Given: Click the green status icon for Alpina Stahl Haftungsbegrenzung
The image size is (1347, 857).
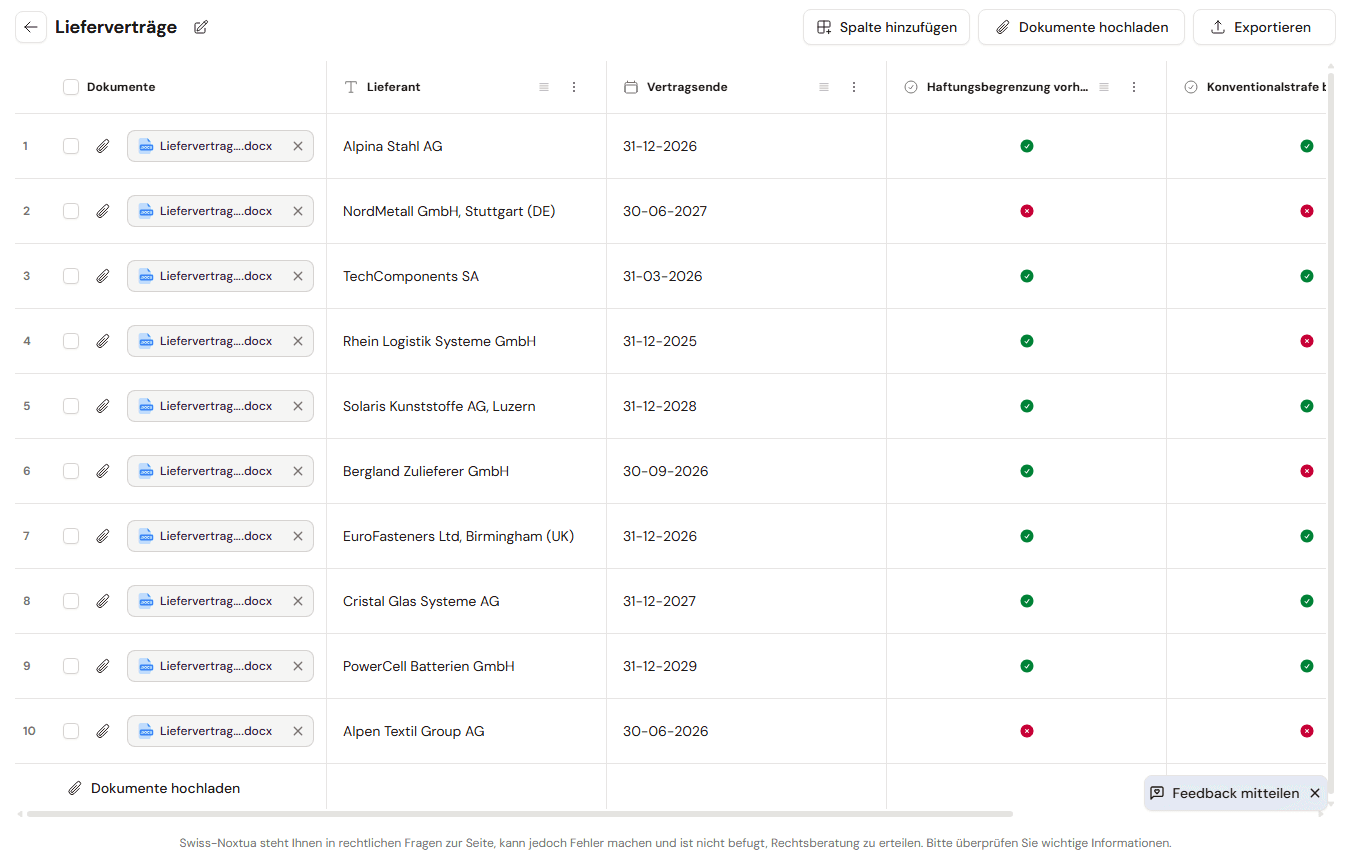Looking at the screenshot, I should [x=1026, y=146].
